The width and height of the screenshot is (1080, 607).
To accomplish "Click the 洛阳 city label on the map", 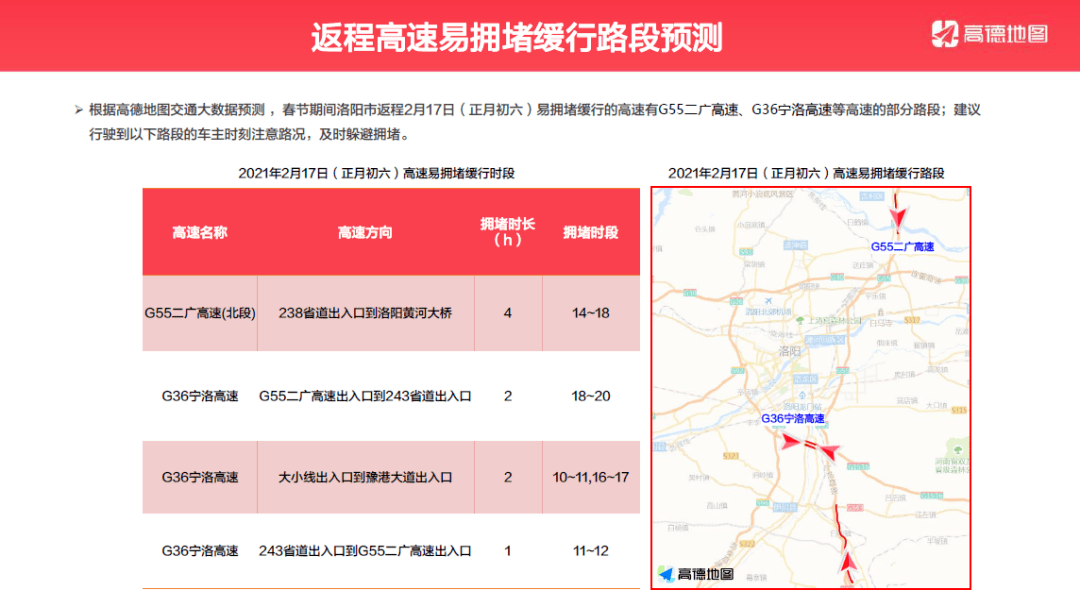I will pos(790,351).
